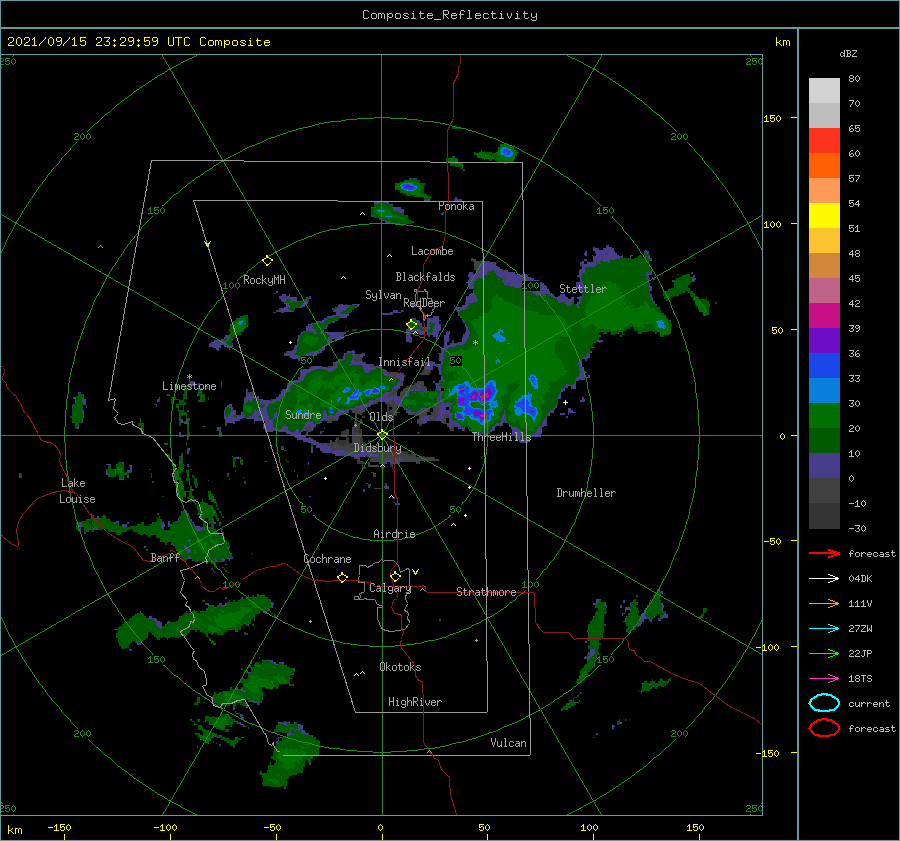Click the white plus marker south of Stettler
This screenshot has height=841, width=900.
pyautogui.click(x=565, y=402)
